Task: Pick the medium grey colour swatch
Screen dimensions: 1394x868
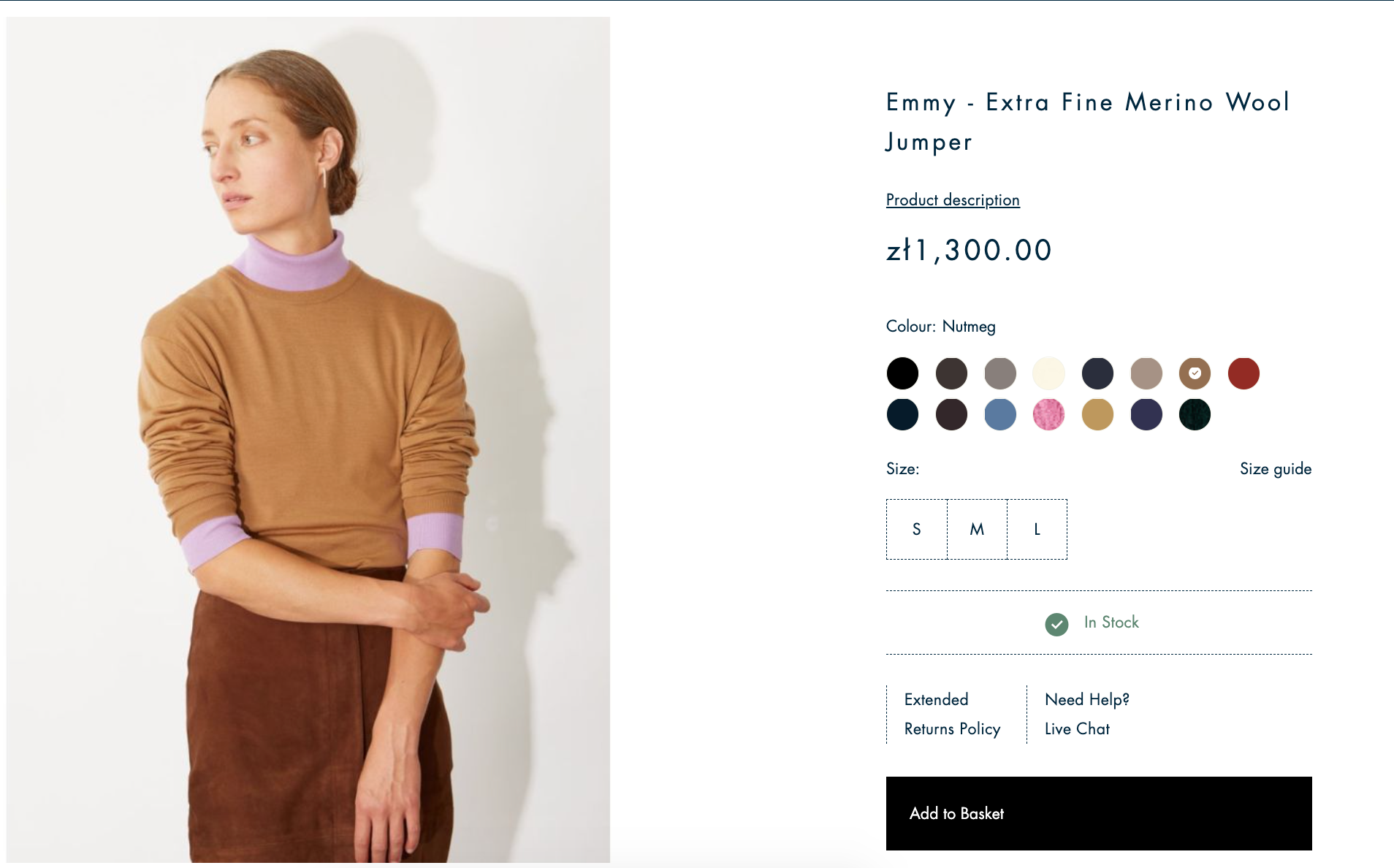Action: coord(1000,373)
